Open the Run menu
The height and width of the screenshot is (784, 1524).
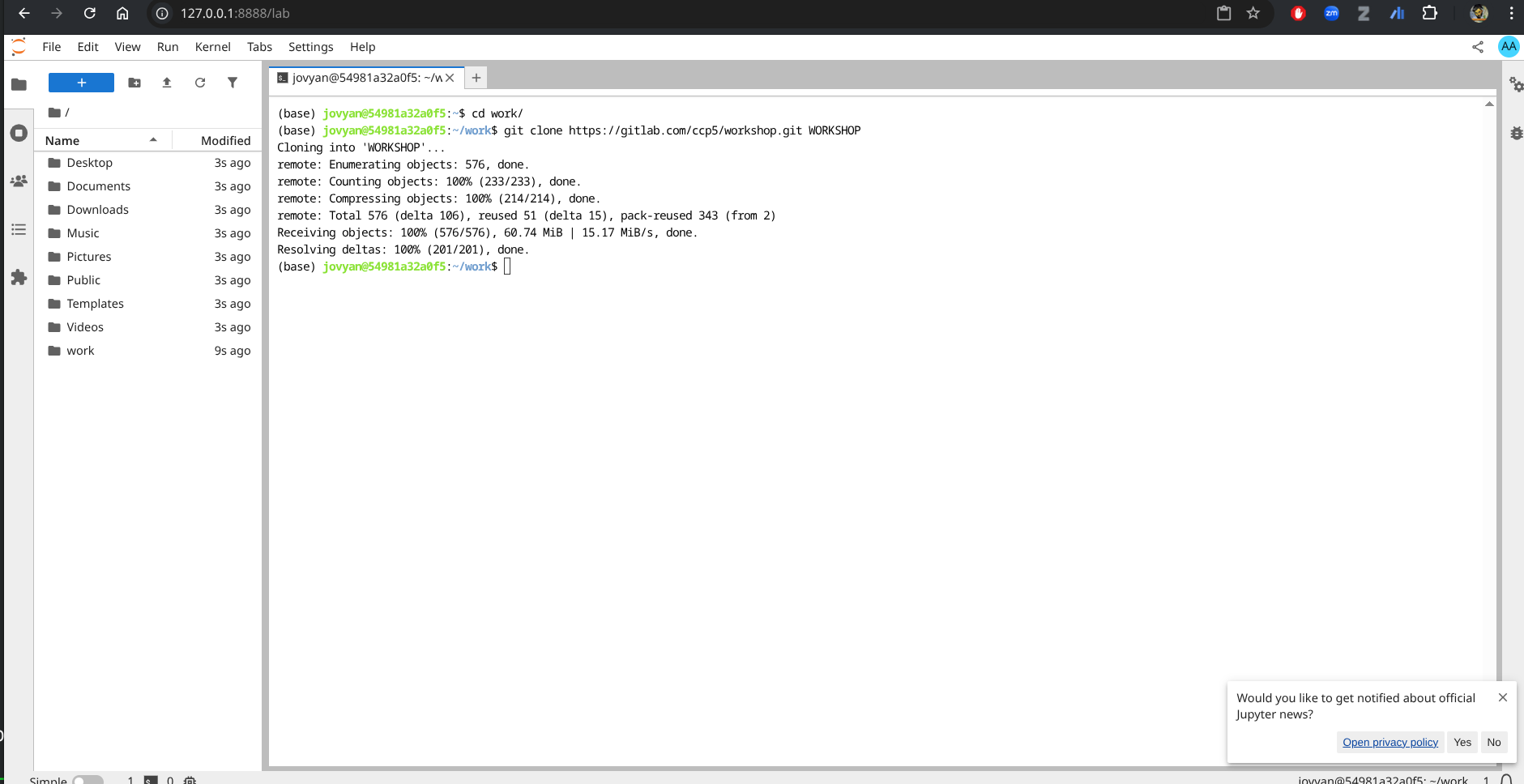coord(168,47)
